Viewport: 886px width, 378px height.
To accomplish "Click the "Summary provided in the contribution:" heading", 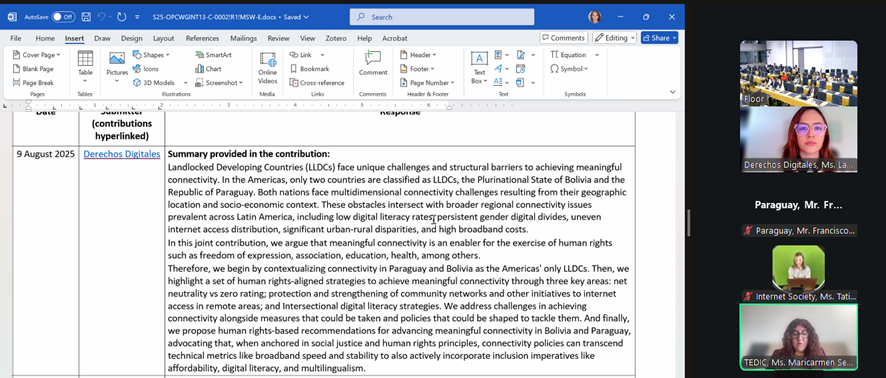I will (249, 154).
